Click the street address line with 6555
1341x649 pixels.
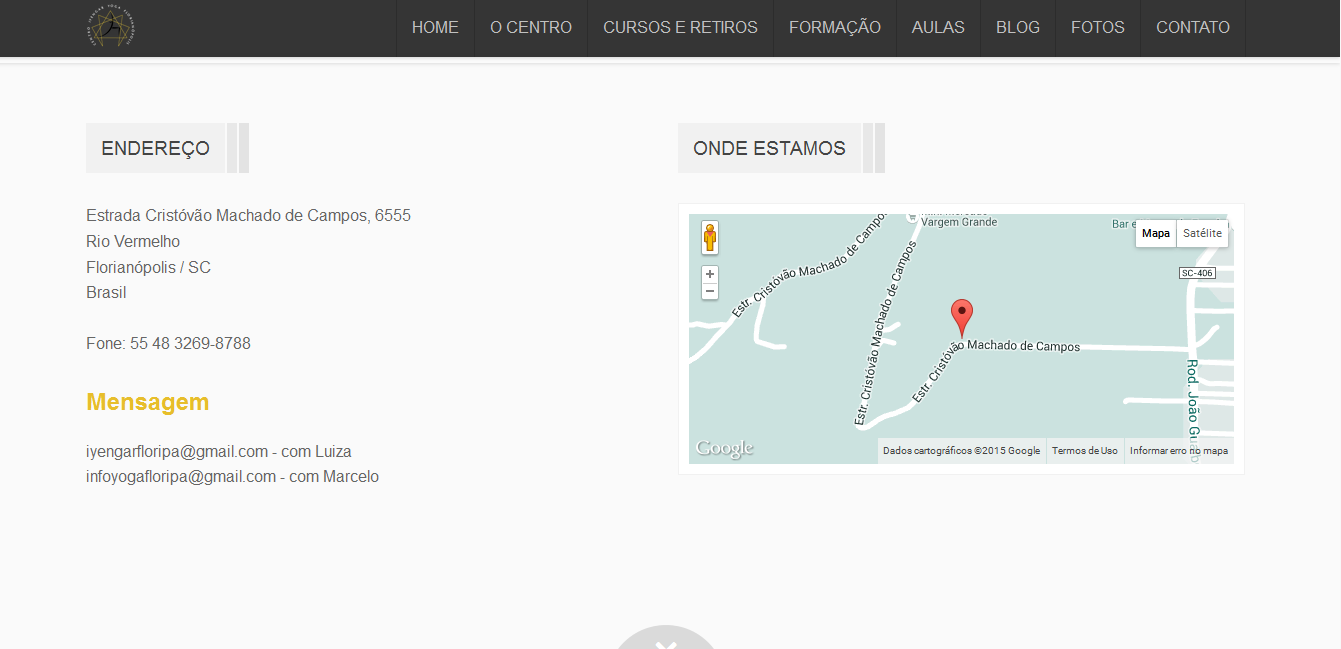[x=248, y=215]
